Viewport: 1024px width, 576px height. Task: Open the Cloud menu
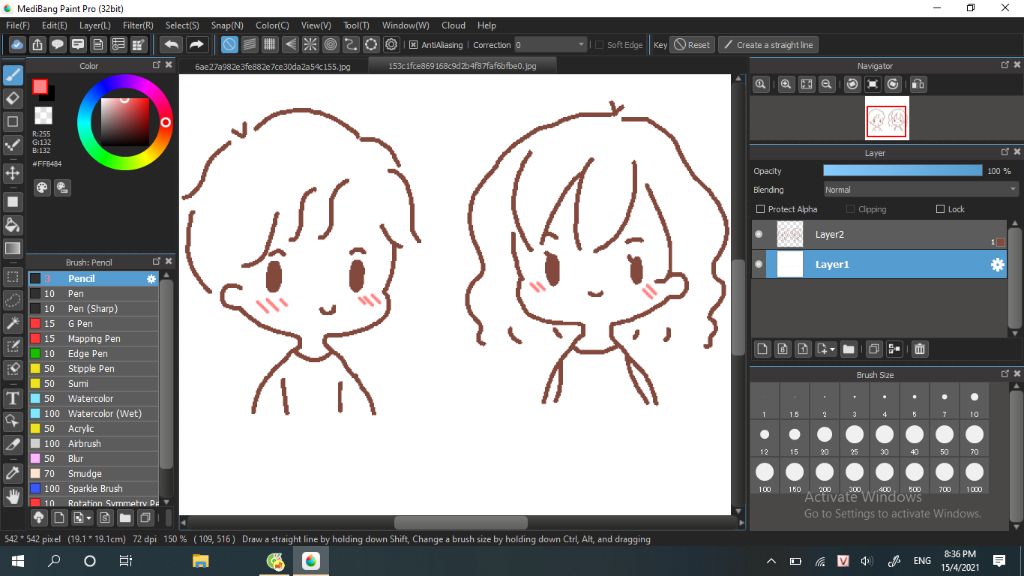453,25
